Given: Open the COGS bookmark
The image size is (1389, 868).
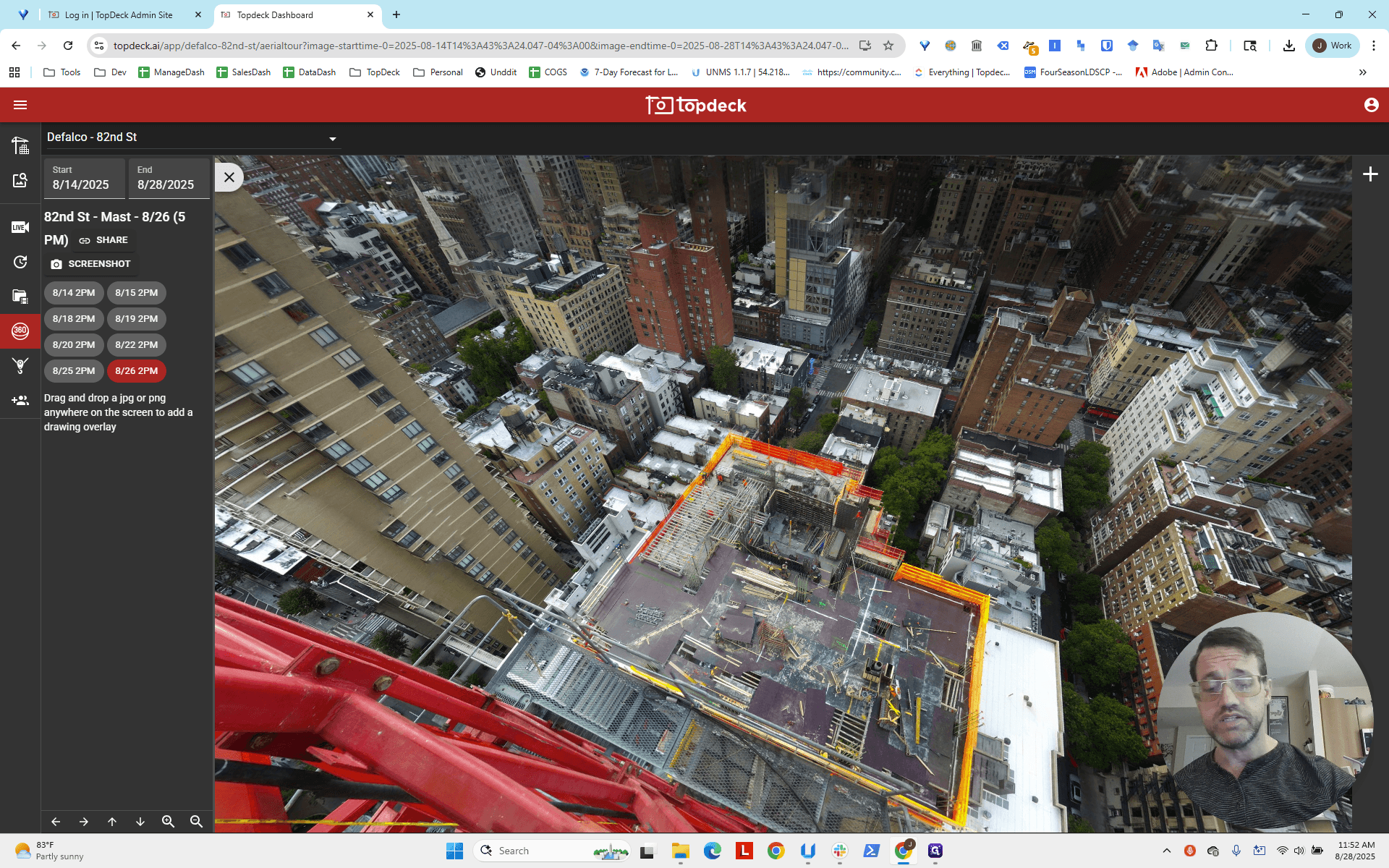Looking at the screenshot, I should [548, 72].
